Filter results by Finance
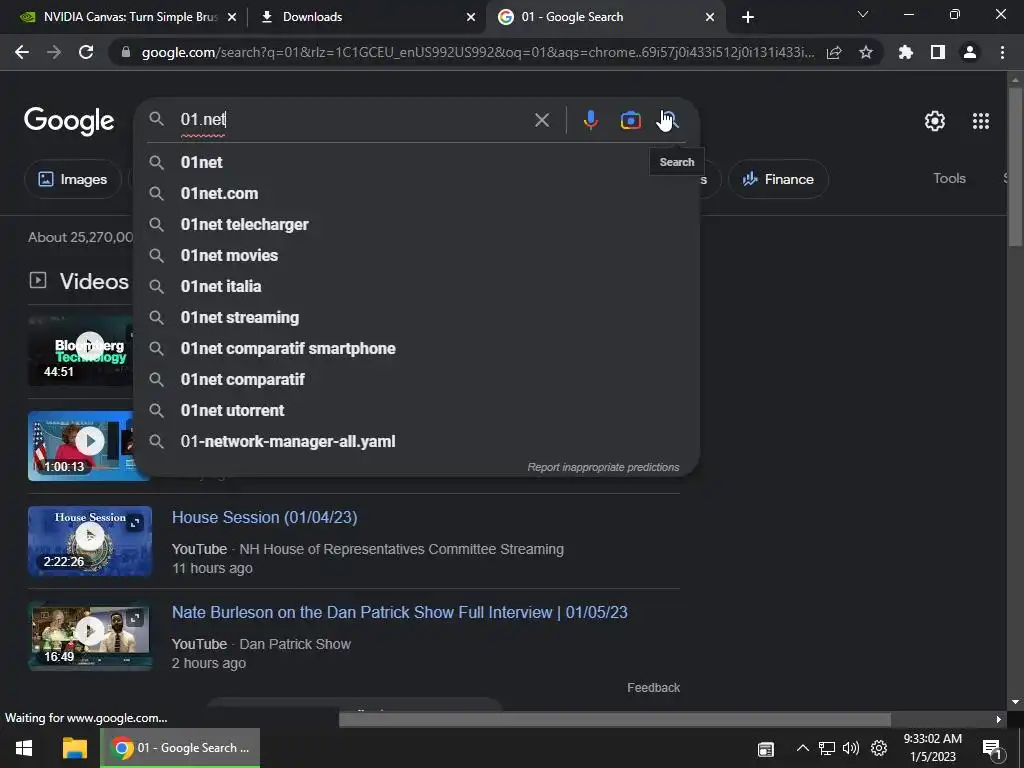The image size is (1024, 768). coord(778,179)
